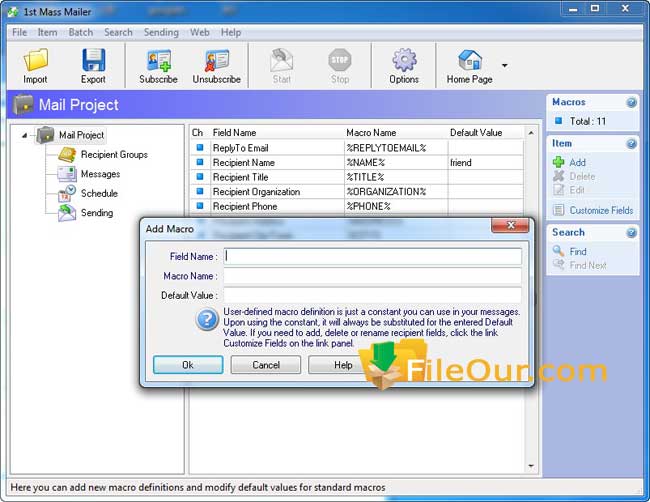Click the Export floppy disk icon

point(93,60)
